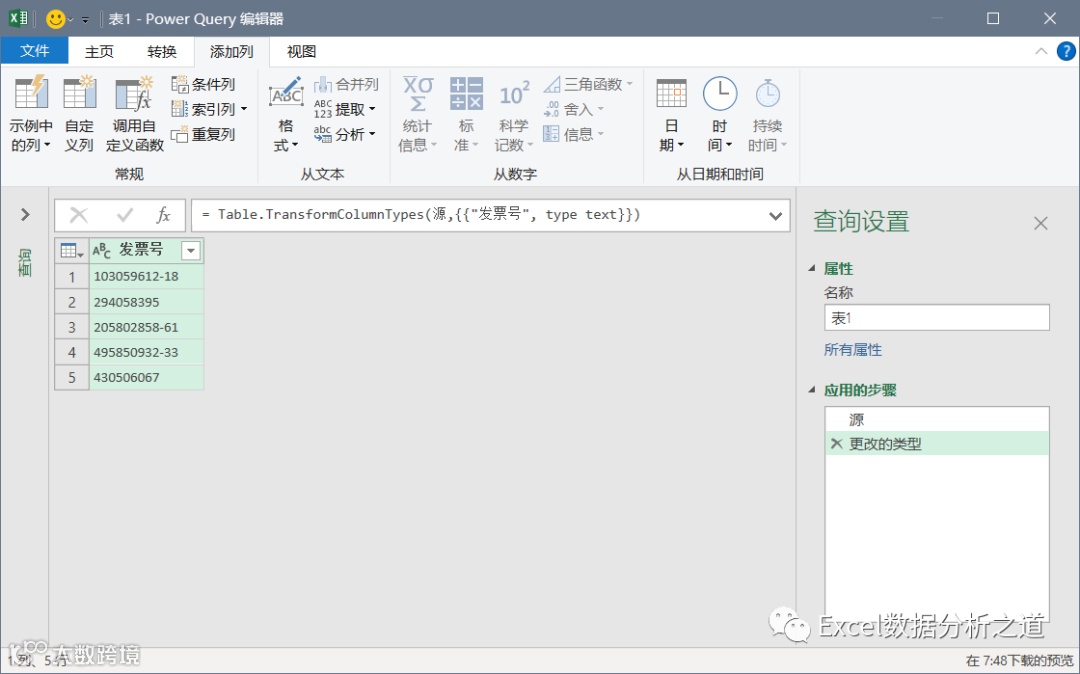This screenshot has height=674, width=1080.
Task: Invoke Custom Function (调用自定义函数)
Action: [x=134, y=114]
